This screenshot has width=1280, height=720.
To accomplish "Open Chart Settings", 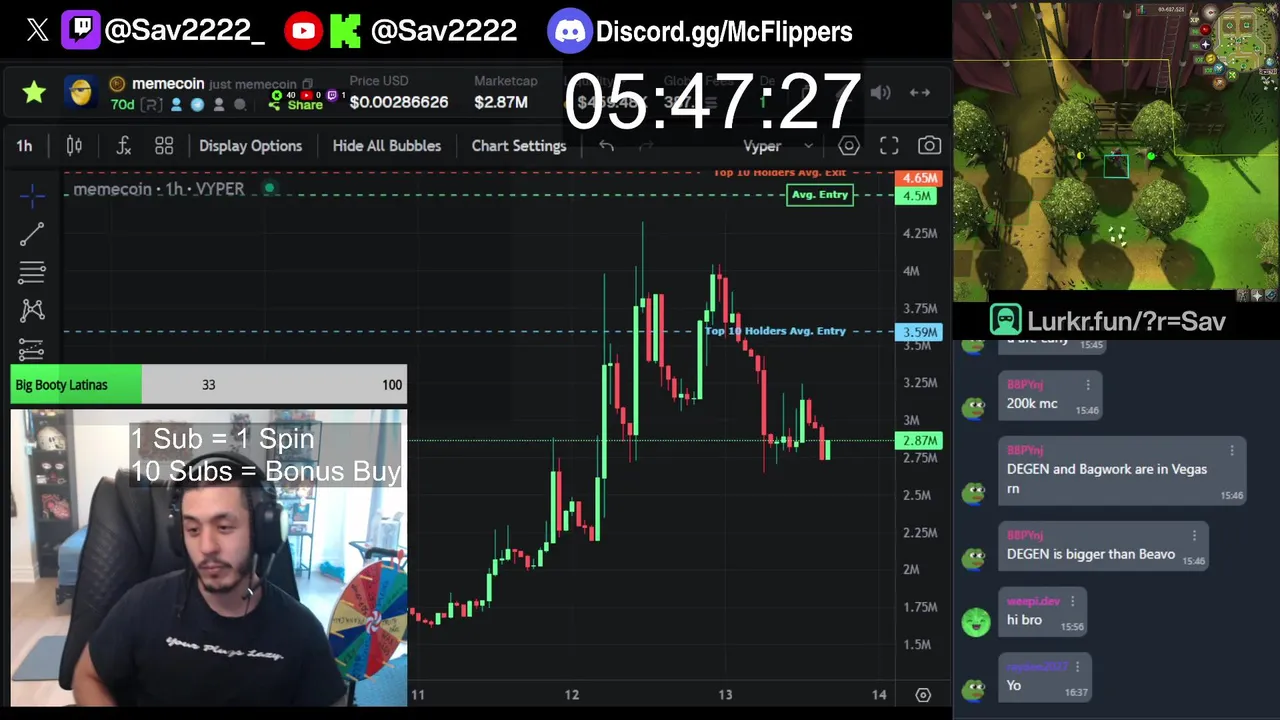I will coord(518,146).
